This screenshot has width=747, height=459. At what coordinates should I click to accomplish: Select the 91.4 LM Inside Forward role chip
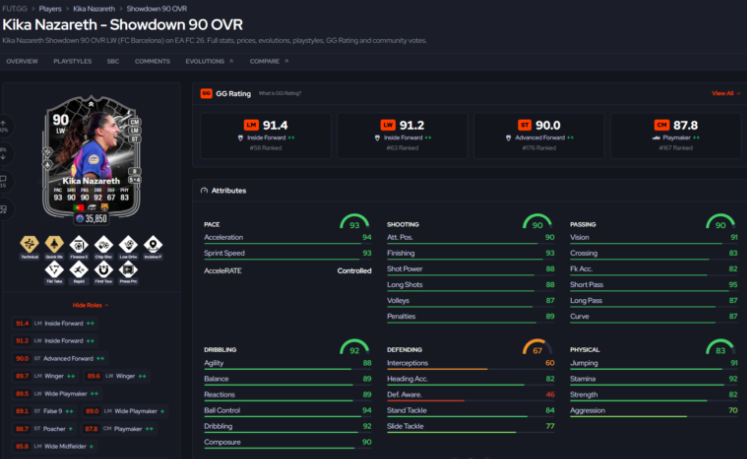point(55,323)
